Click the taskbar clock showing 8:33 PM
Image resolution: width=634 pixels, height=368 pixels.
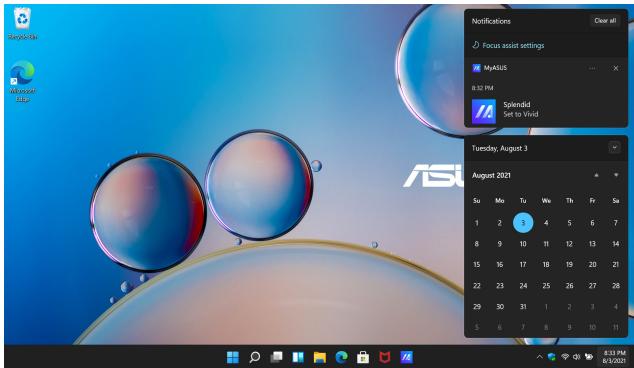pos(614,357)
